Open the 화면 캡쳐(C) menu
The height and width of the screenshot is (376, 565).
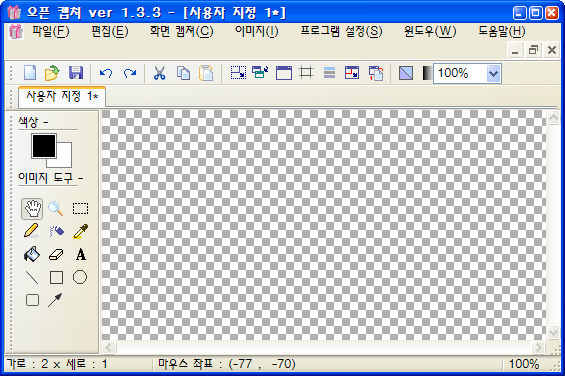coord(182,31)
